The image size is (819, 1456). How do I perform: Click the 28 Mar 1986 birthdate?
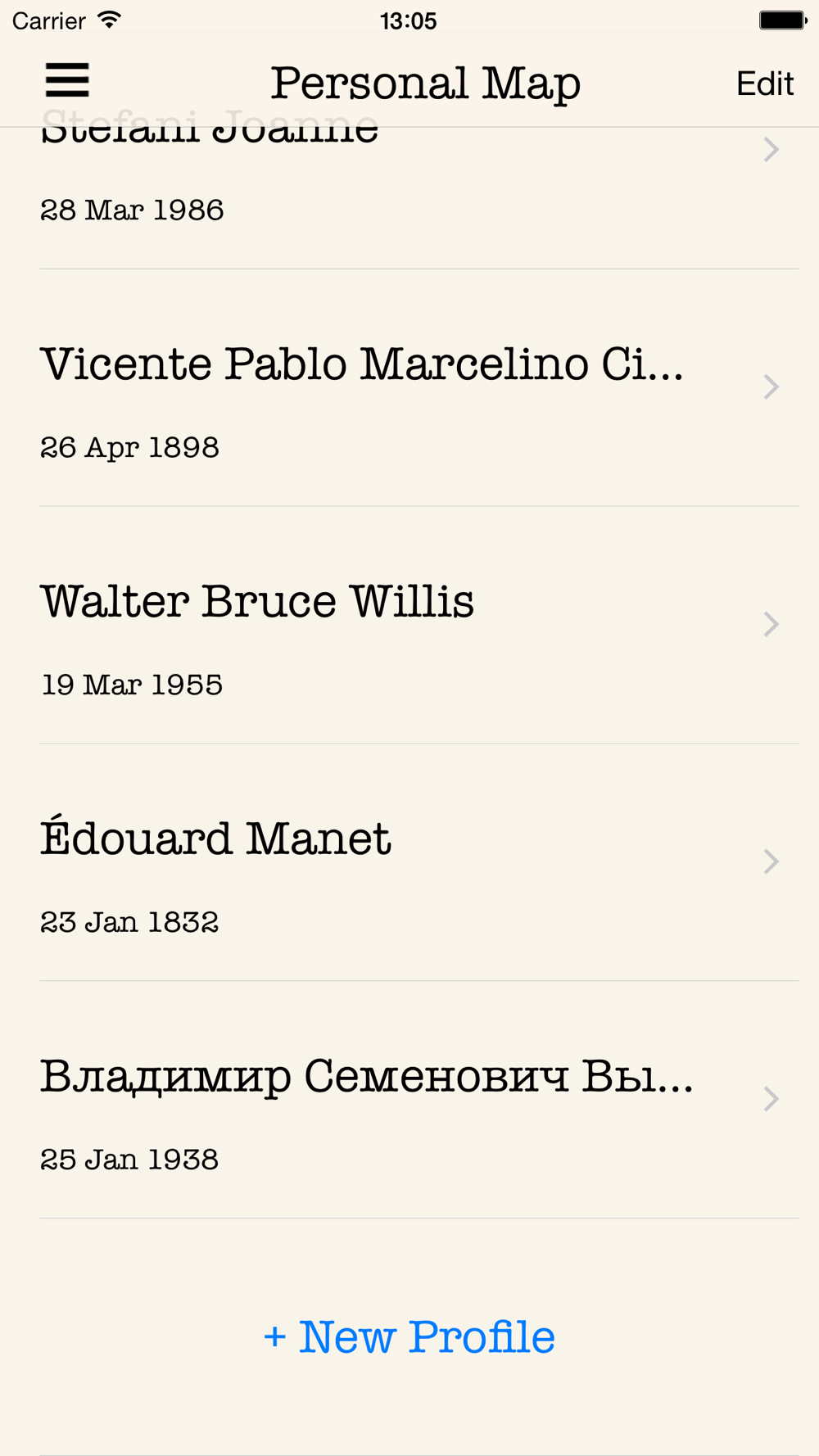point(132,210)
